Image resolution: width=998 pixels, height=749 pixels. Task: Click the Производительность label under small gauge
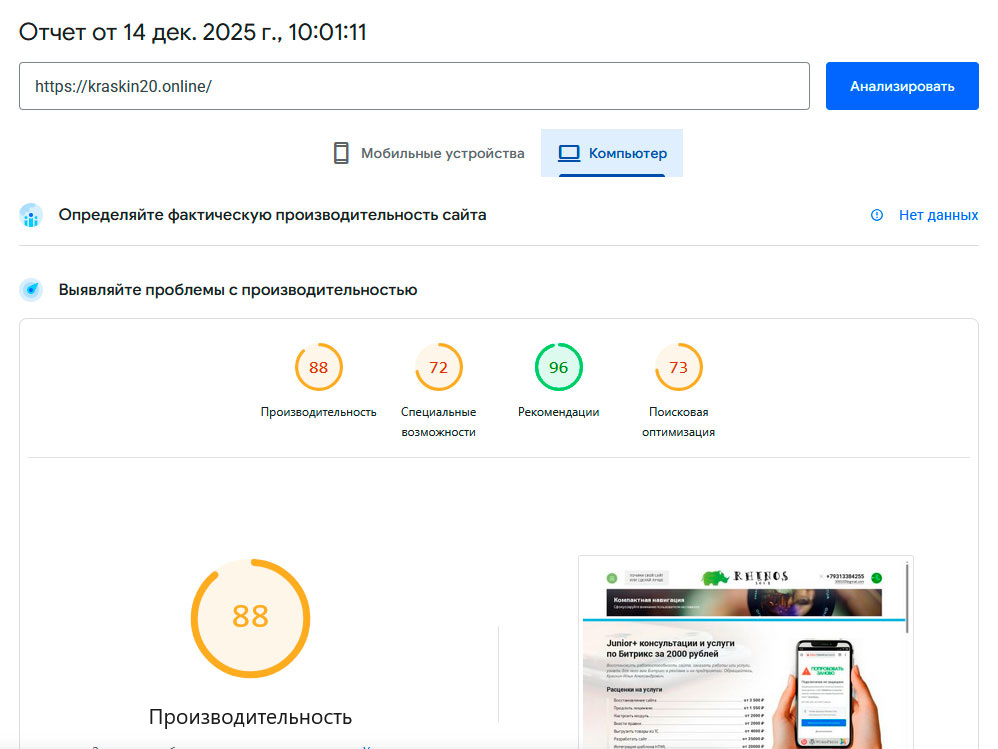tap(318, 412)
